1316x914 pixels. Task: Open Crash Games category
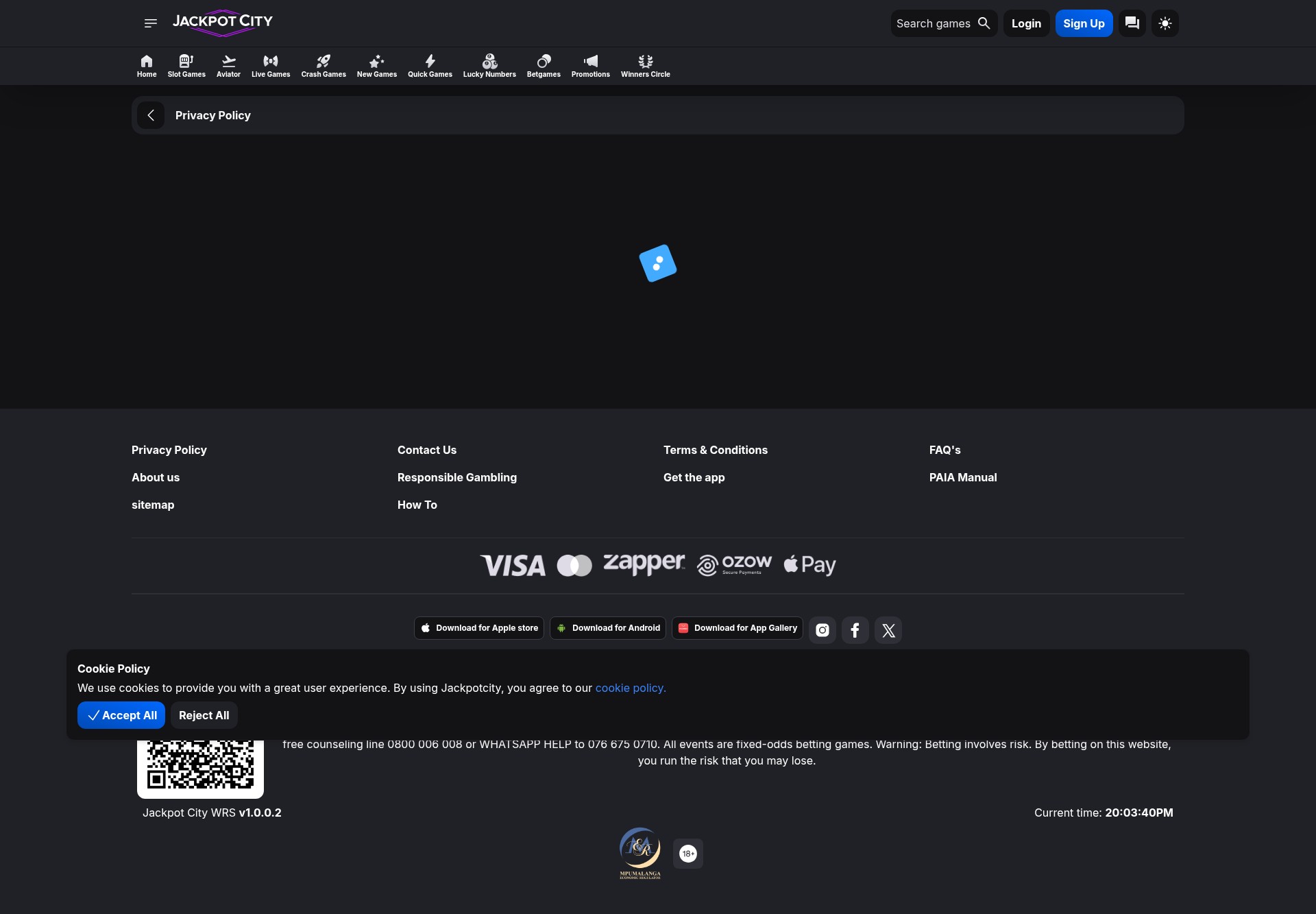pos(324,66)
